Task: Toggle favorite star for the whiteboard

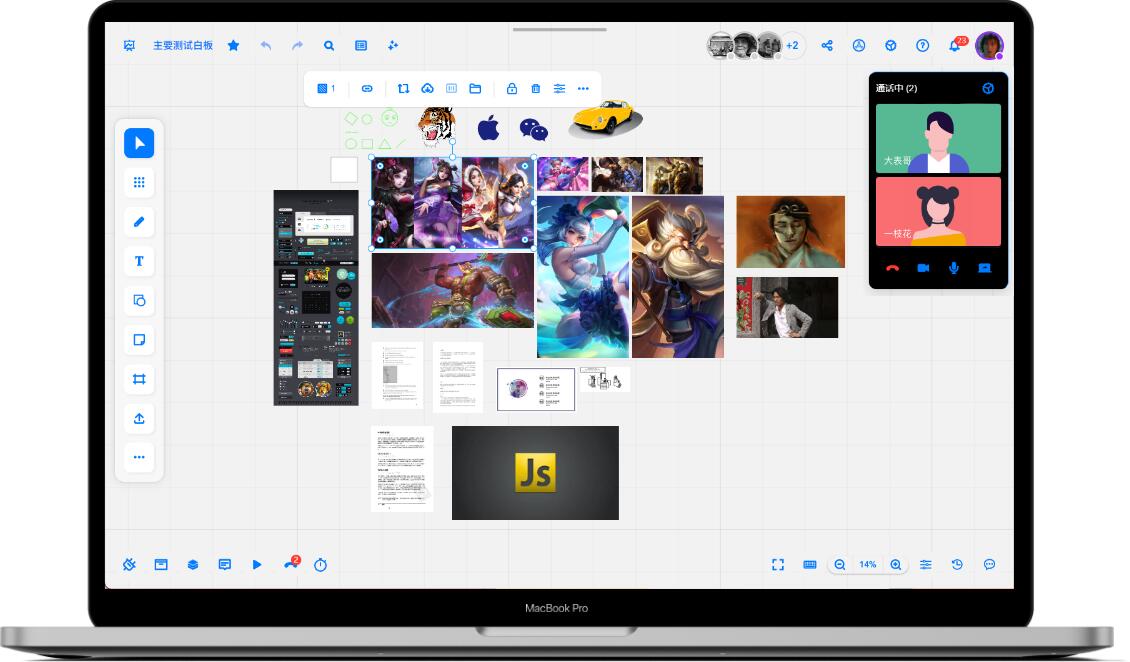Action: tap(233, 46)
